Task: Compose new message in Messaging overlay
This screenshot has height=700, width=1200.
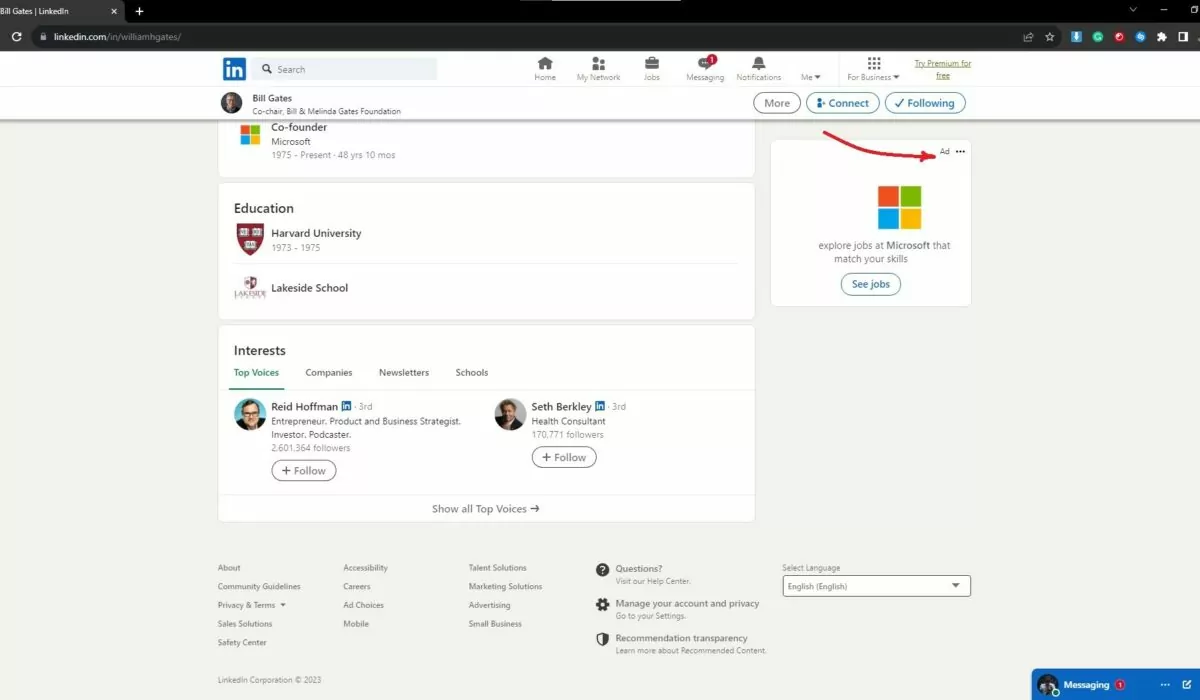Action: 1186,685
